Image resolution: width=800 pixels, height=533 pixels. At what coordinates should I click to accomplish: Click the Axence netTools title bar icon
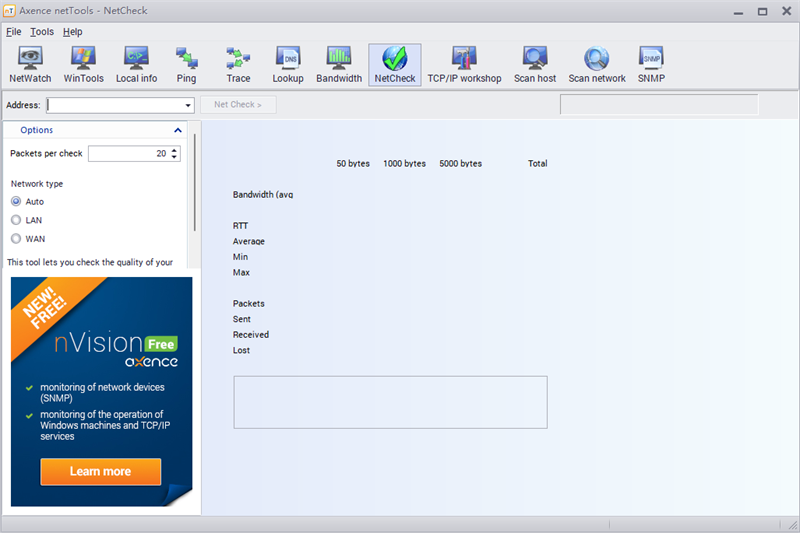click(x=9, y=11)
